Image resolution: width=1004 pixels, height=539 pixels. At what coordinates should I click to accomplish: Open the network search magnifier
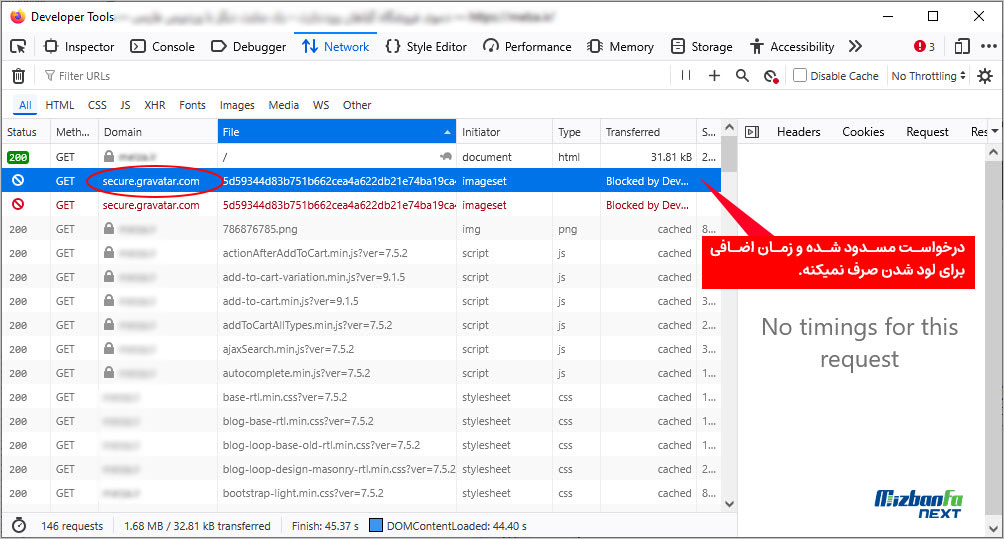[x=742, y=76]
